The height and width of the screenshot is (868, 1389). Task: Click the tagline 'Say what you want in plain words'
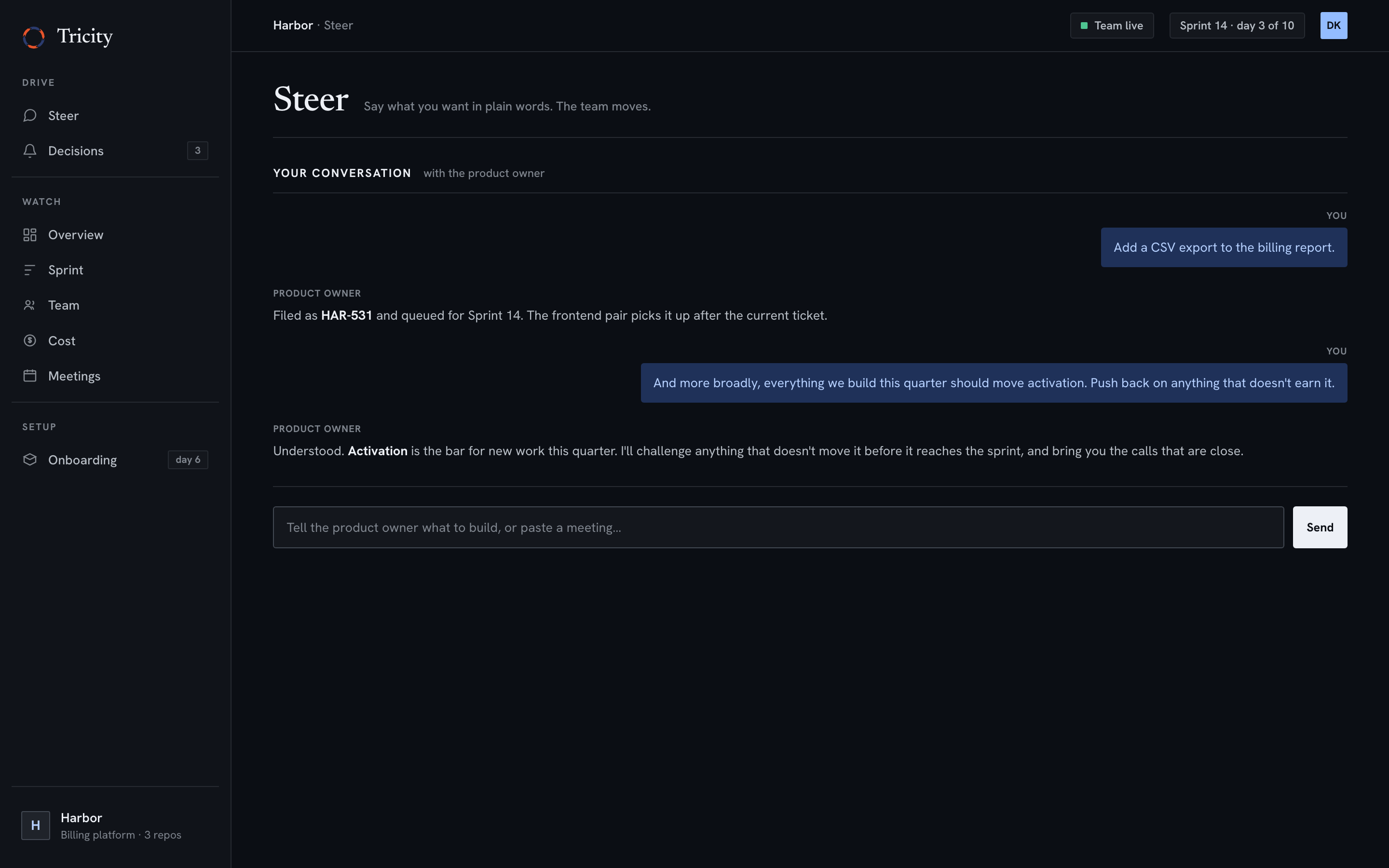coord(507,106)
